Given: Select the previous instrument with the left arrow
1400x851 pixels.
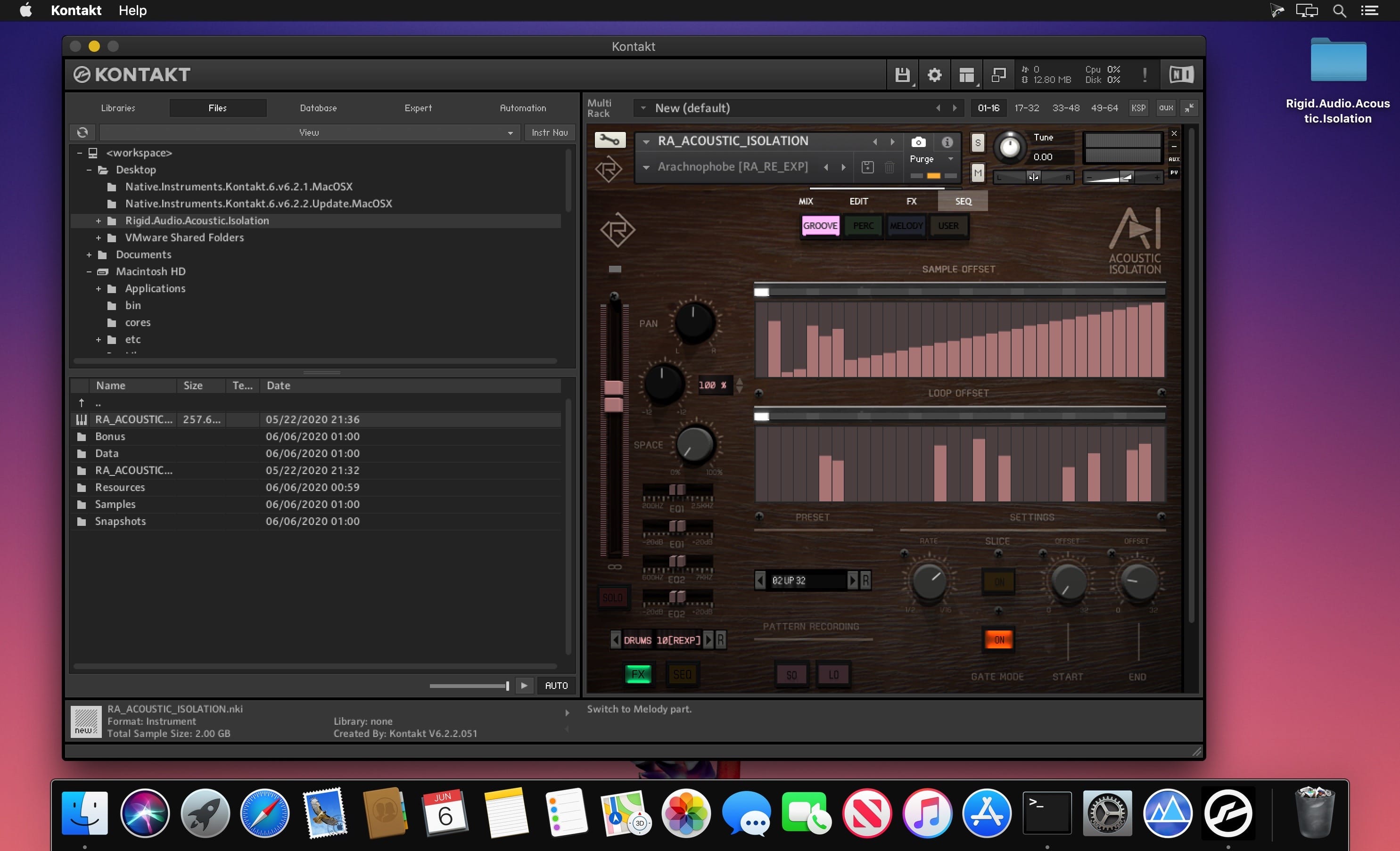Looking at the screenshot, I should coord(875,141).
